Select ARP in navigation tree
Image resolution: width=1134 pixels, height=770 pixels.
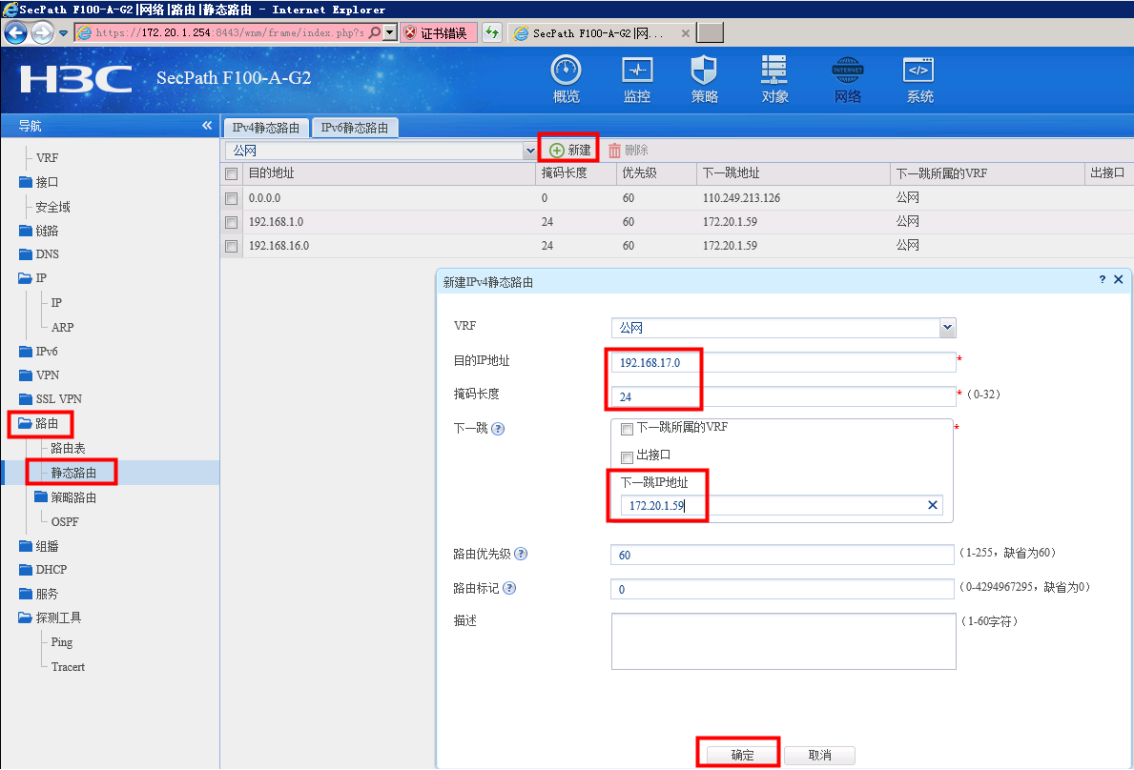click(62, 327)
